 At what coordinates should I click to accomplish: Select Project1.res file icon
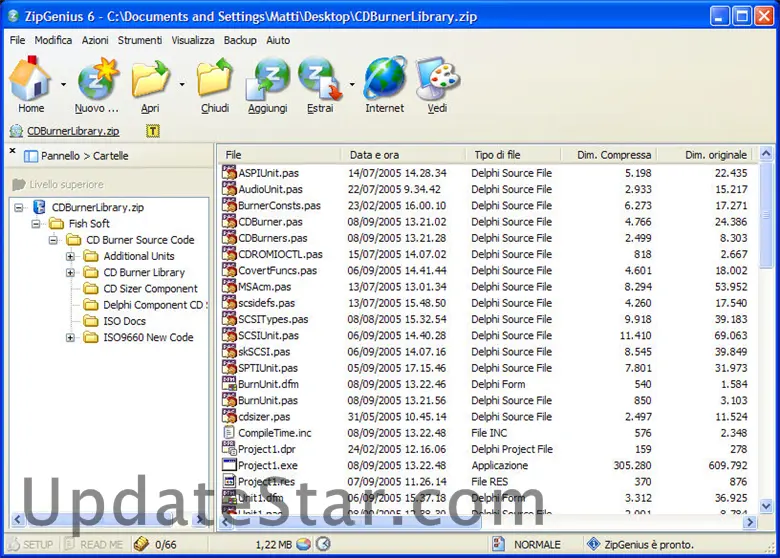click(229, 481)
